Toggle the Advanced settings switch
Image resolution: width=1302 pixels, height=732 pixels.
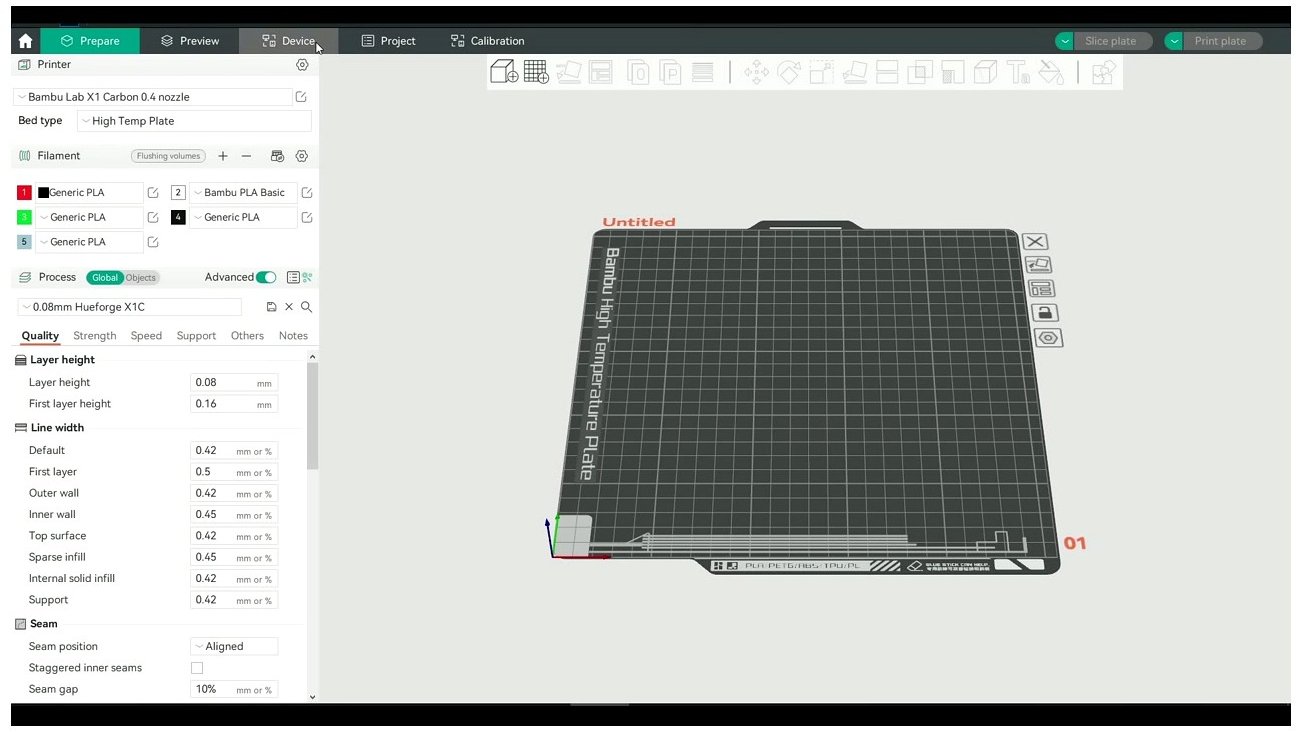click(266, 277)
